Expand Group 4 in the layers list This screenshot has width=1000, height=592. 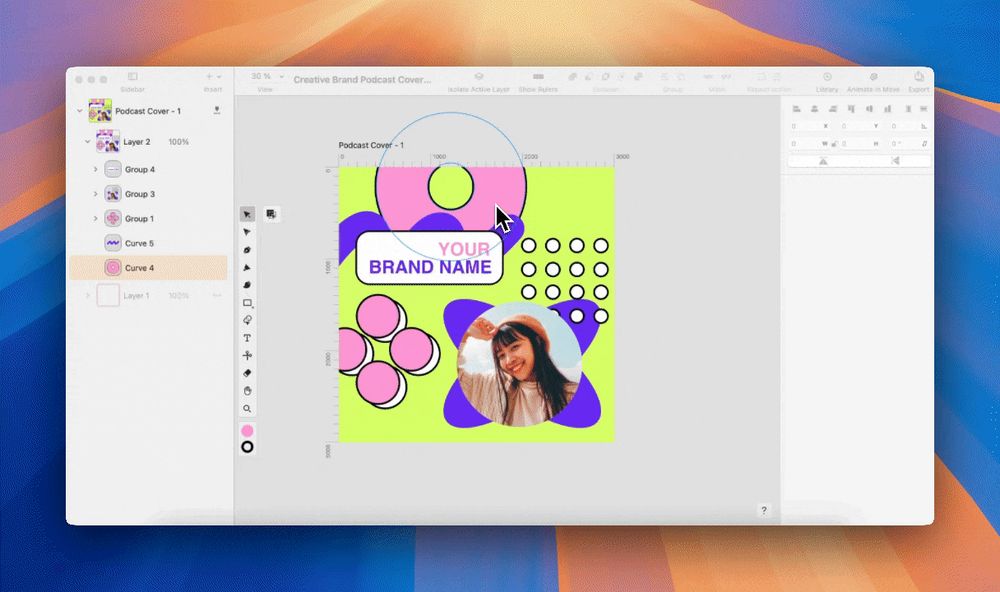[96, 169]
